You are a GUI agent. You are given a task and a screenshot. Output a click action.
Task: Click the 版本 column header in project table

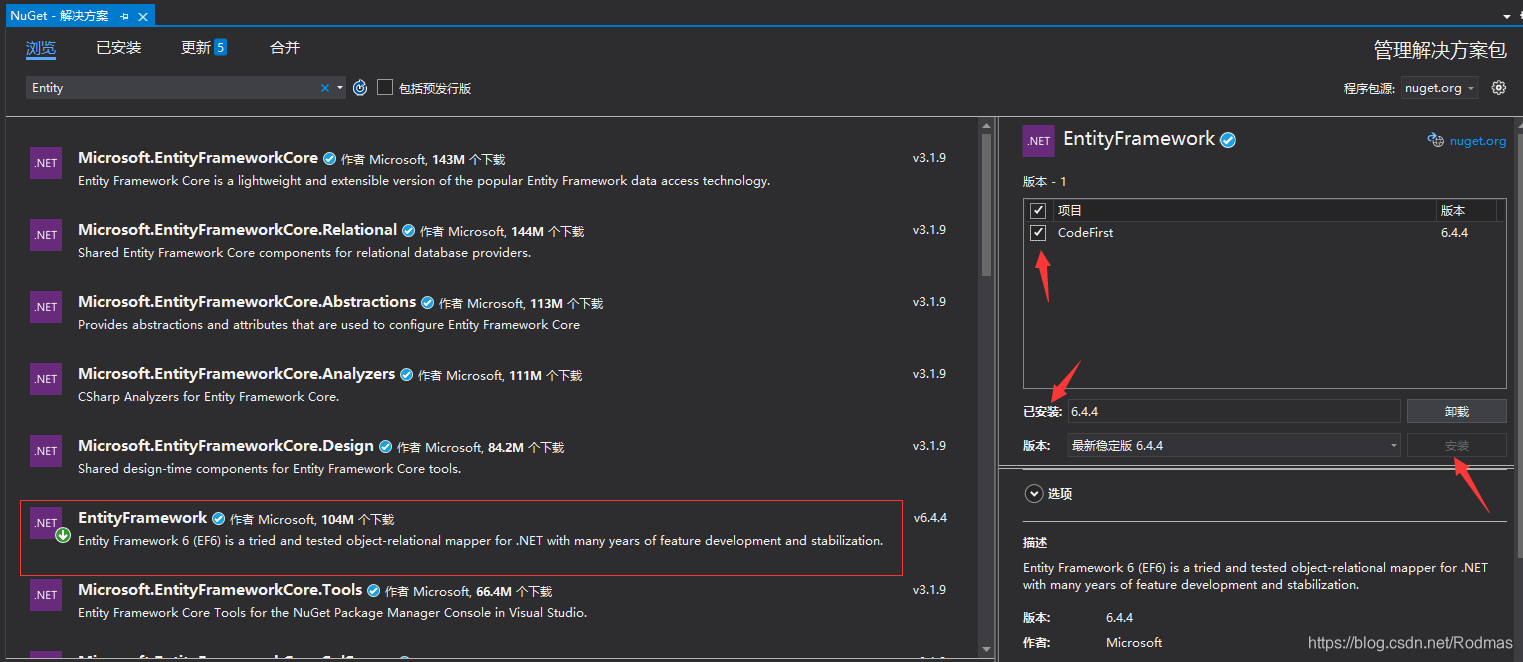tap(1452, 211)
